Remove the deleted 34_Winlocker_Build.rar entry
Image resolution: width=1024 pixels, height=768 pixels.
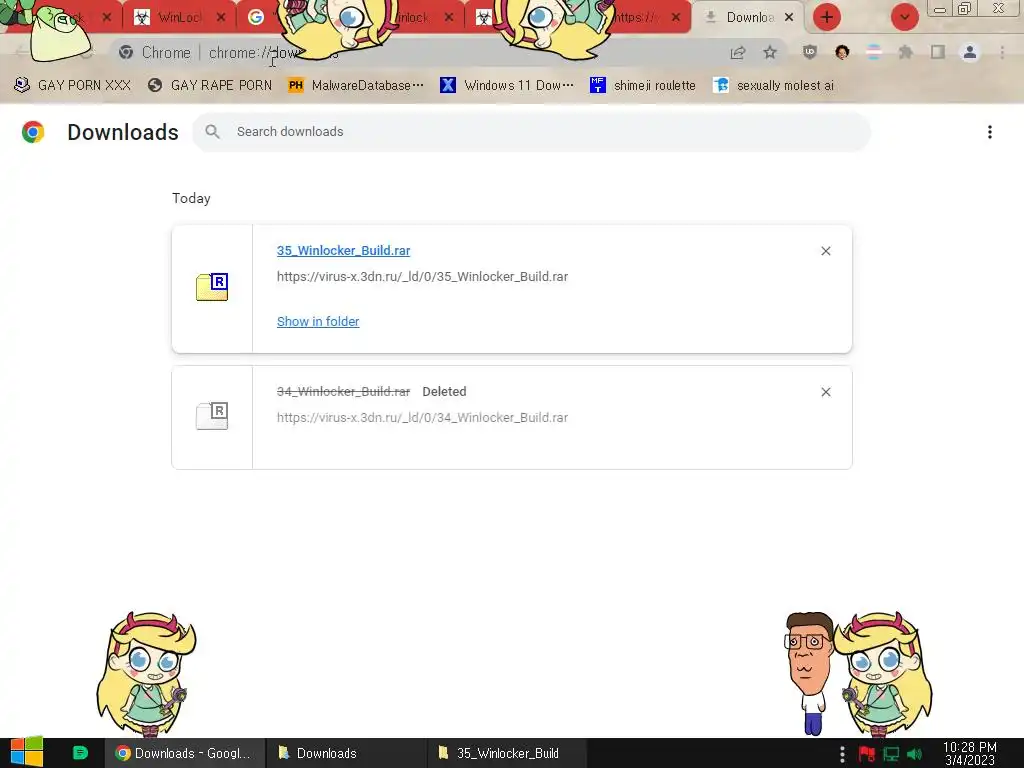[825, 392]
